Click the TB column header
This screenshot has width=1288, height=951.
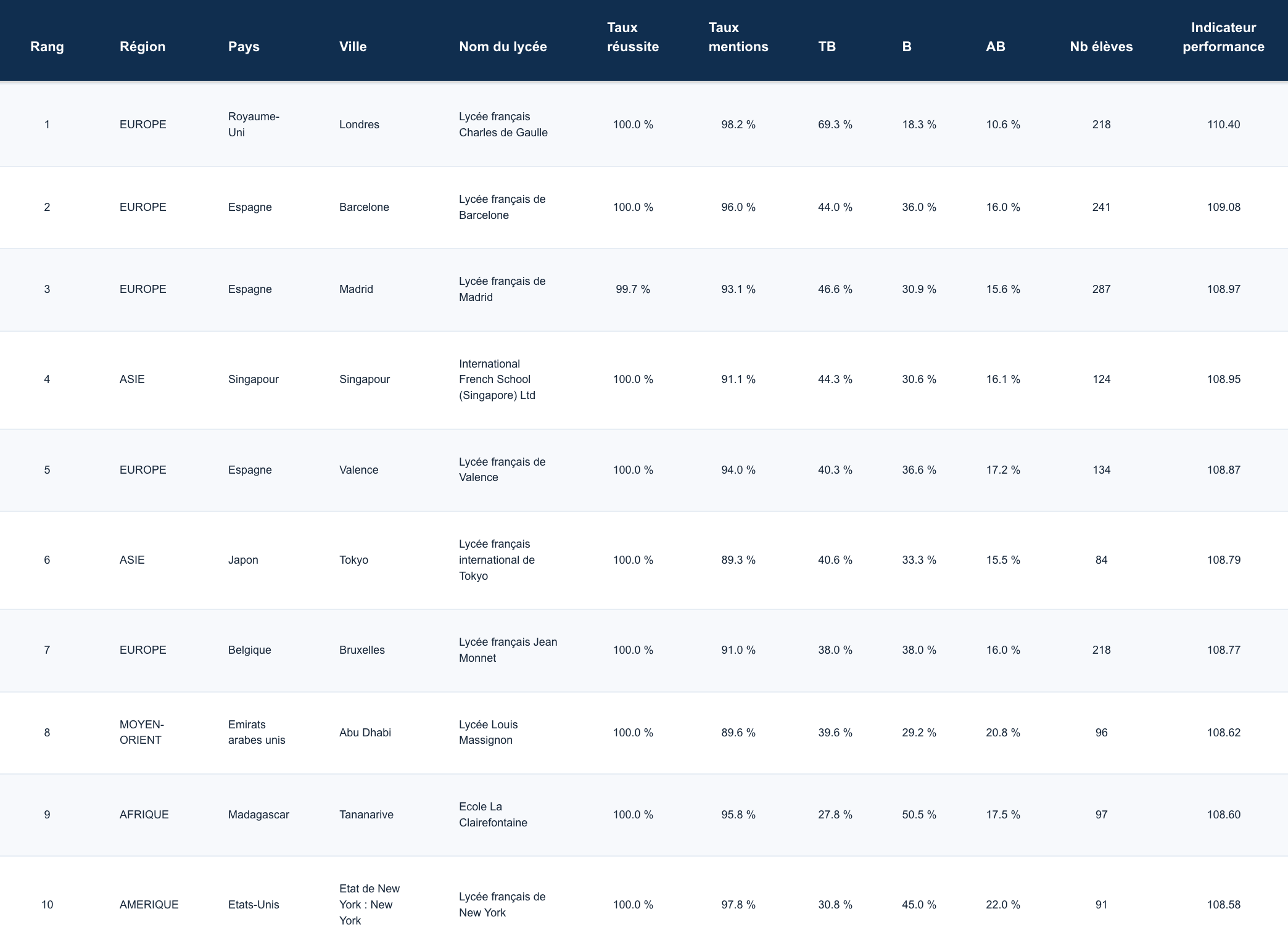tap(827, 46)
